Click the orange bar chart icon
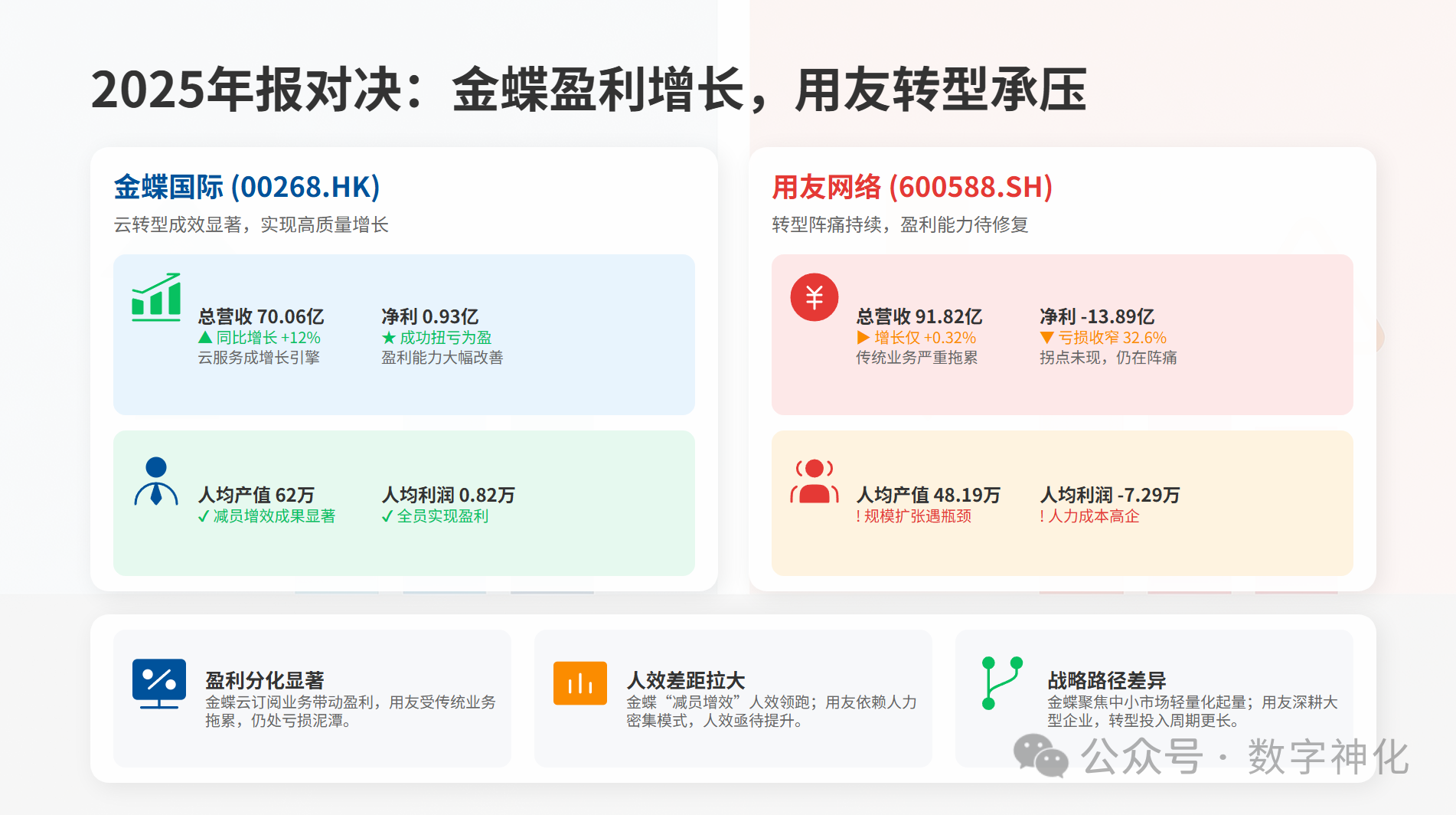This screenshot has width=1456, height=815. [x=580, y=683]
